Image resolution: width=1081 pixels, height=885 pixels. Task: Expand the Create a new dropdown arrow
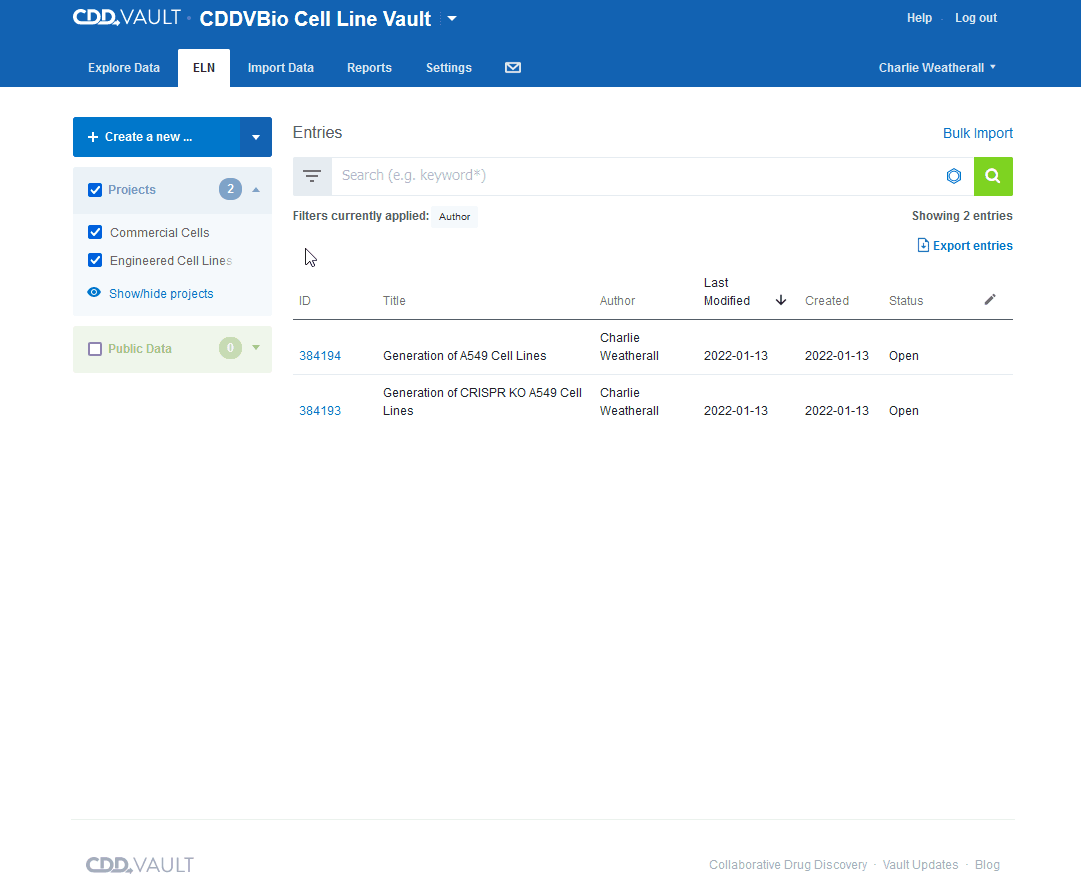point(256,137)
